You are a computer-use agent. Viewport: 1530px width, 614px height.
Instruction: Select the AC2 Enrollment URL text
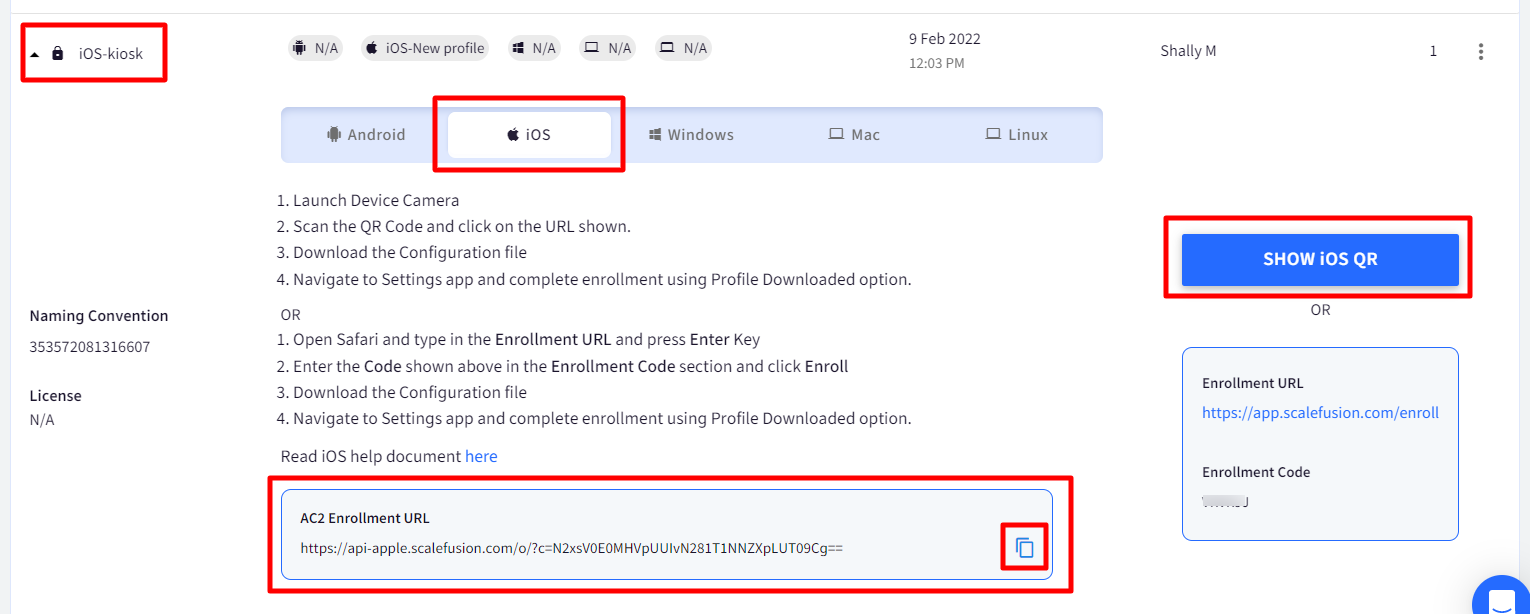572,548
